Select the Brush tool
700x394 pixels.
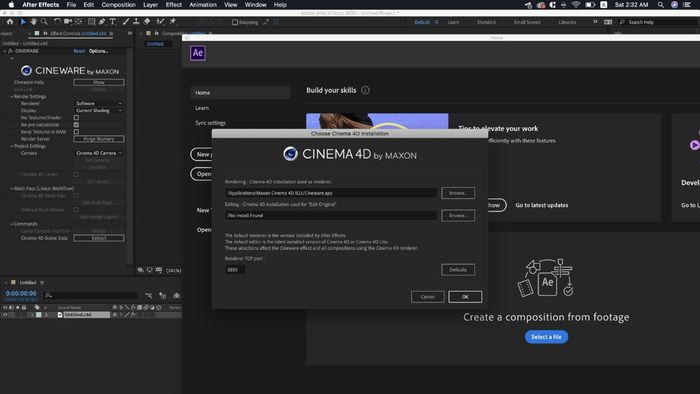[x=126, y=21]
